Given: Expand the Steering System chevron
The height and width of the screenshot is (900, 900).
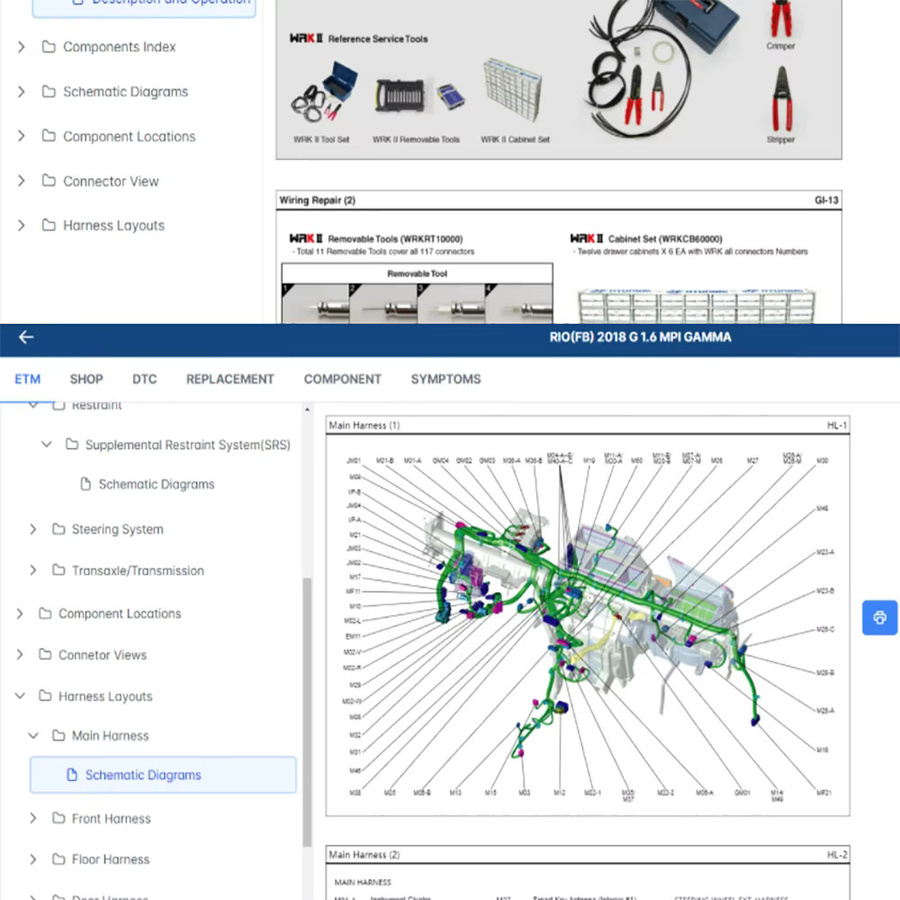Looking at the screenshot, I should coord(33,529).
